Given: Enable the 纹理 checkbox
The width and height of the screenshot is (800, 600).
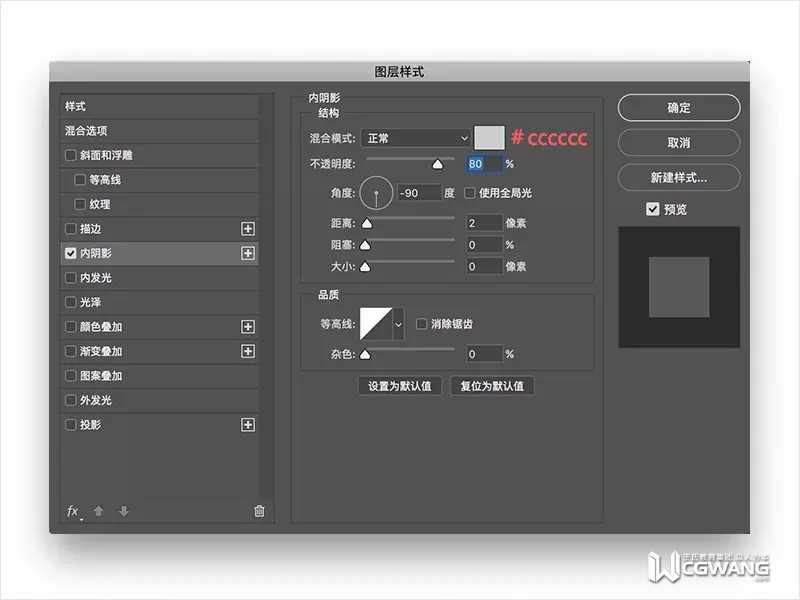Looking at the screenshot, I should pyautogui.click(x=80, y=204).
